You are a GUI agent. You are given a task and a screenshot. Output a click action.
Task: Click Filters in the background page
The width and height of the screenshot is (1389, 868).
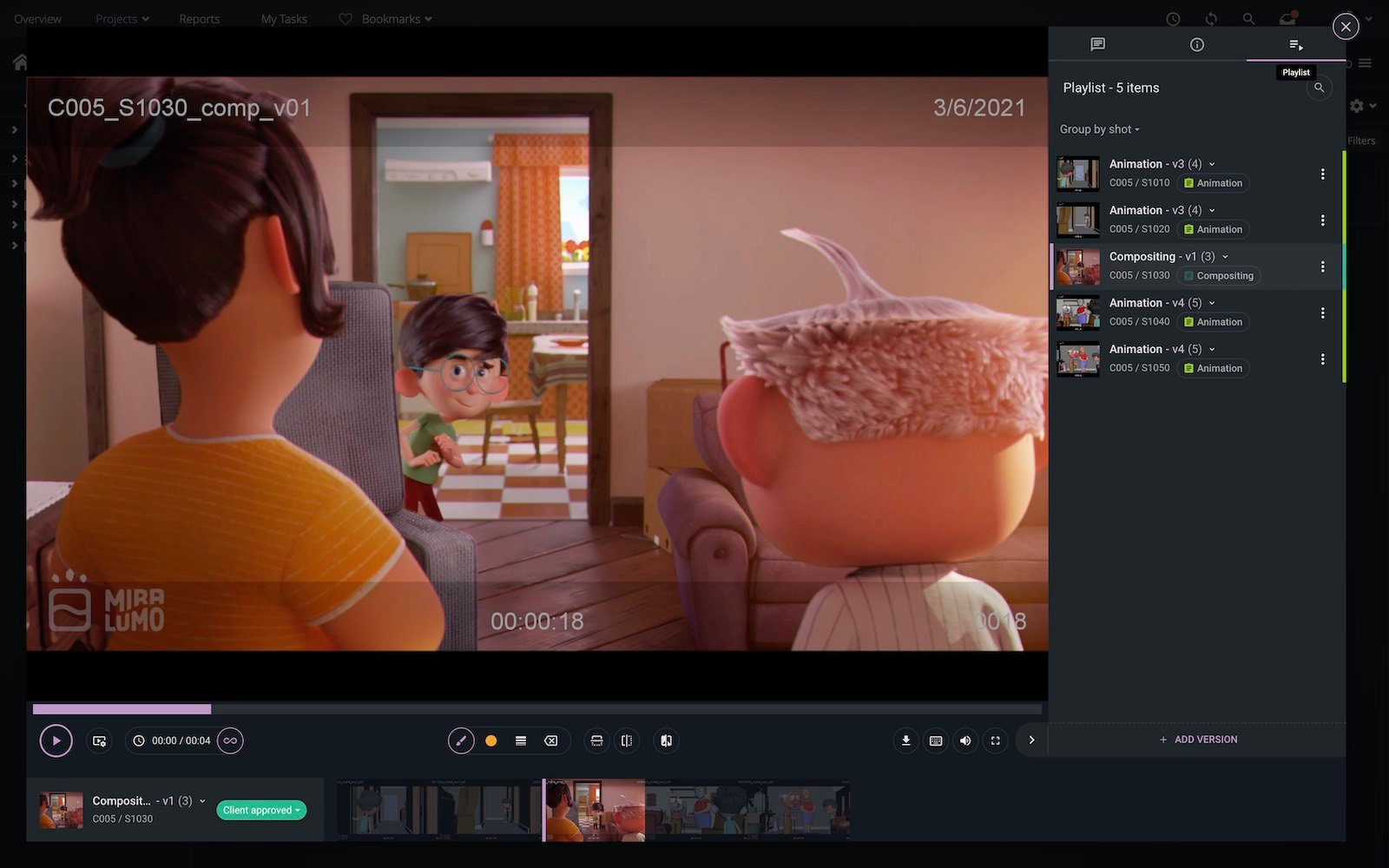pyautogui.click(x=1361, y=141)
